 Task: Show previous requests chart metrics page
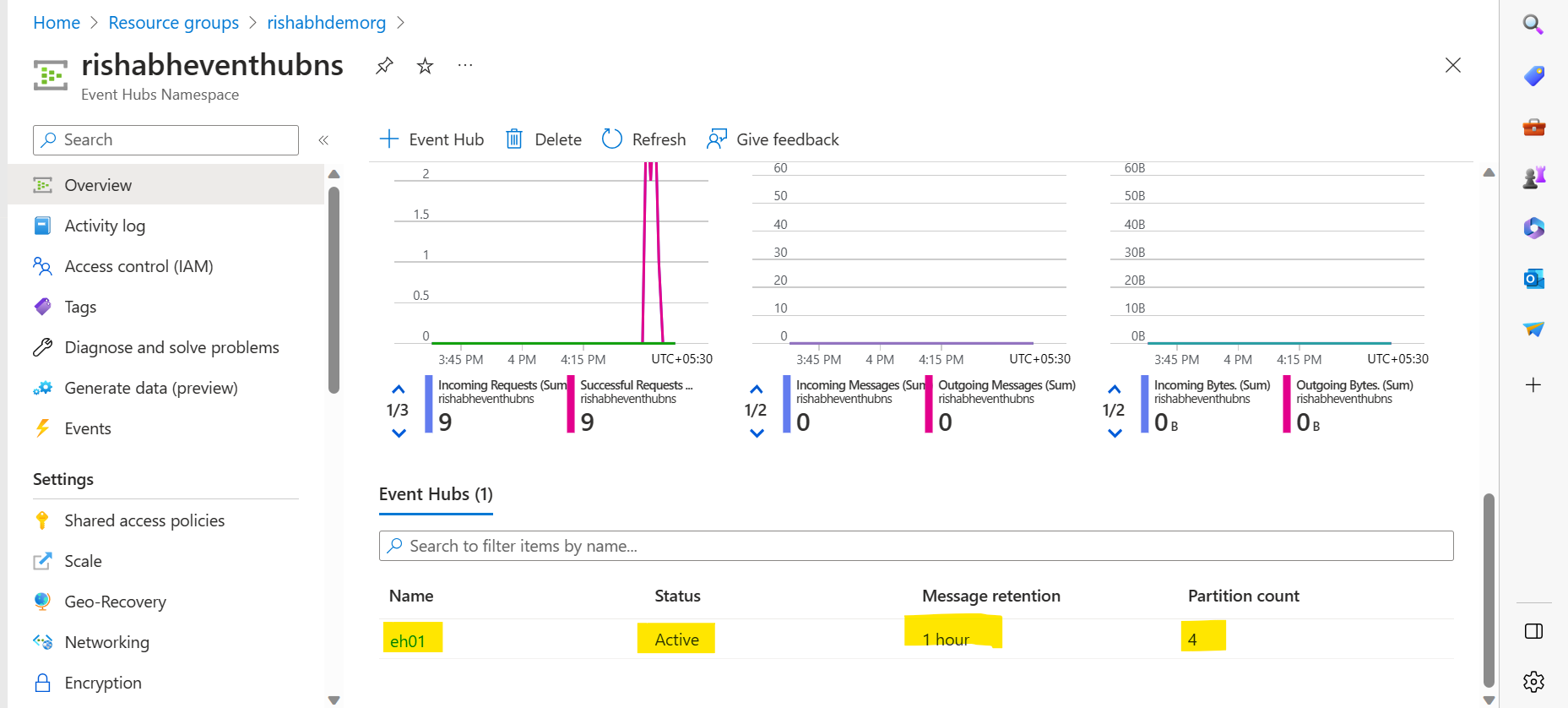pos(399,389)
